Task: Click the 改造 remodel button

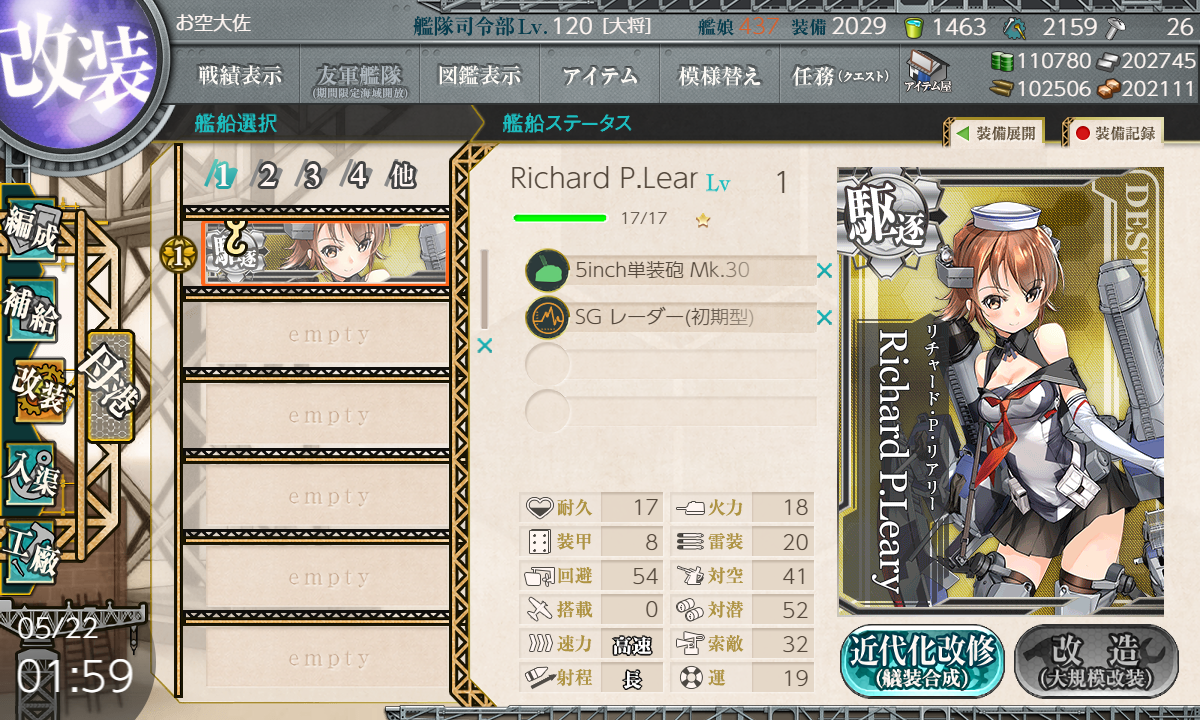Action: [1097, 660]
